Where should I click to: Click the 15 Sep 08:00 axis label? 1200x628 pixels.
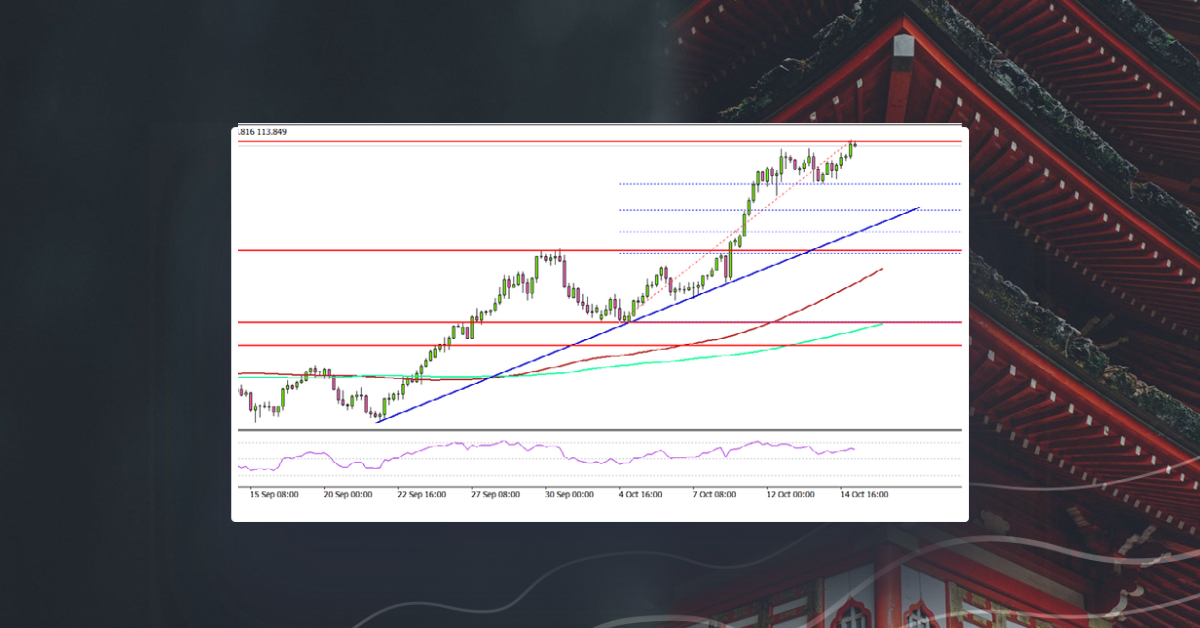pos(273,492)
